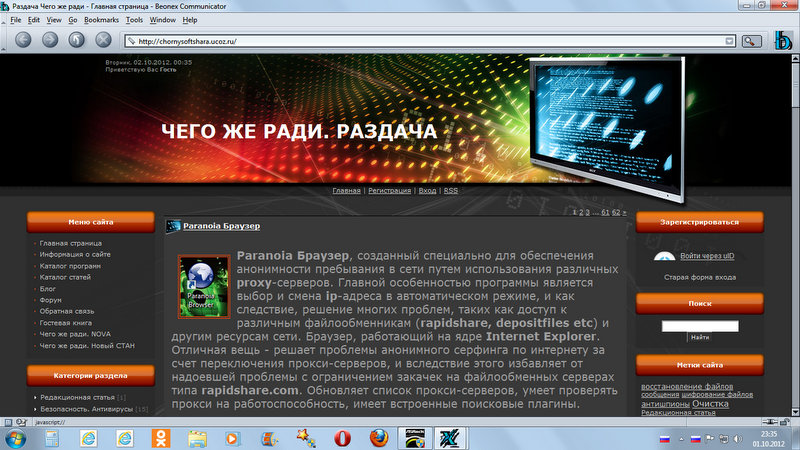Click the Вход link under the banner
Image resolution: width=800 pixels, height=450 pixels.
click(427, 190)
